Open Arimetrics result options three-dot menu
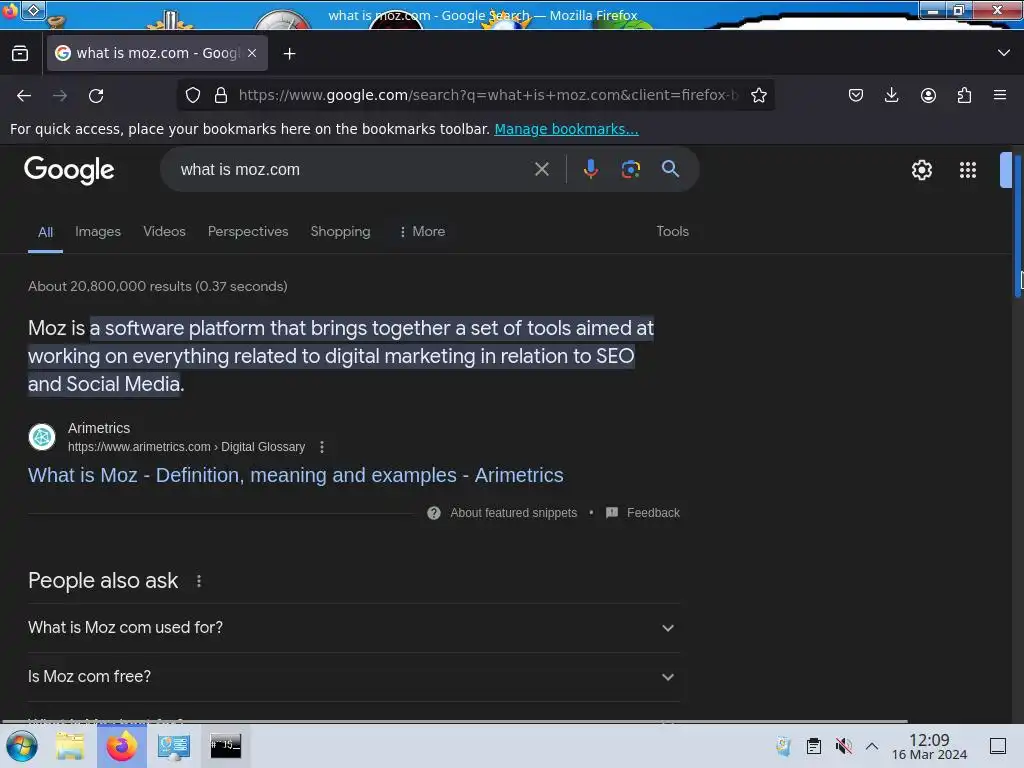Viewport: 1024px width, 768px height. pos(322,447)
